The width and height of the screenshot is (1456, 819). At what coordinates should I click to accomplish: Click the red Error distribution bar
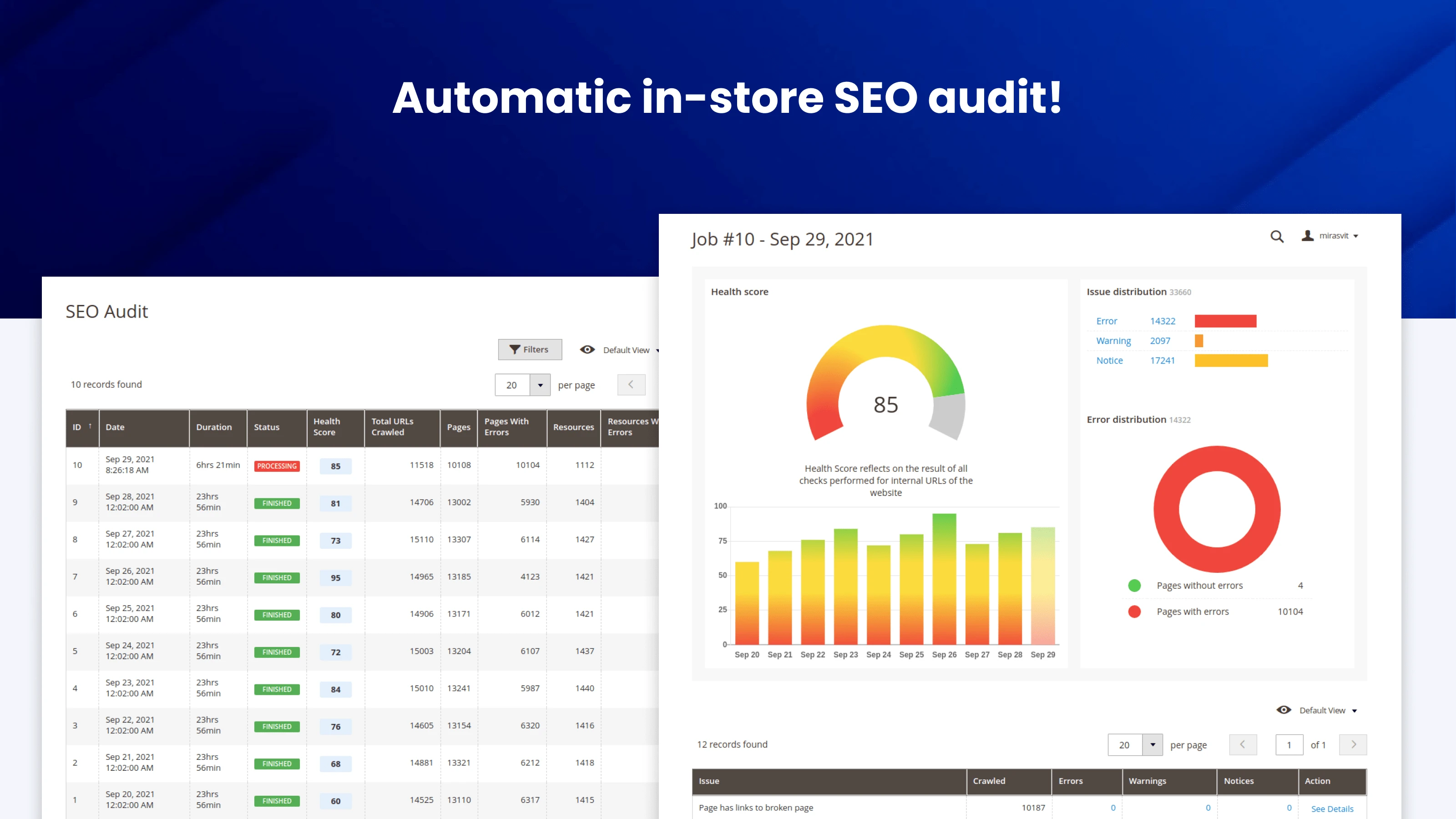[x=1225, y=321]
